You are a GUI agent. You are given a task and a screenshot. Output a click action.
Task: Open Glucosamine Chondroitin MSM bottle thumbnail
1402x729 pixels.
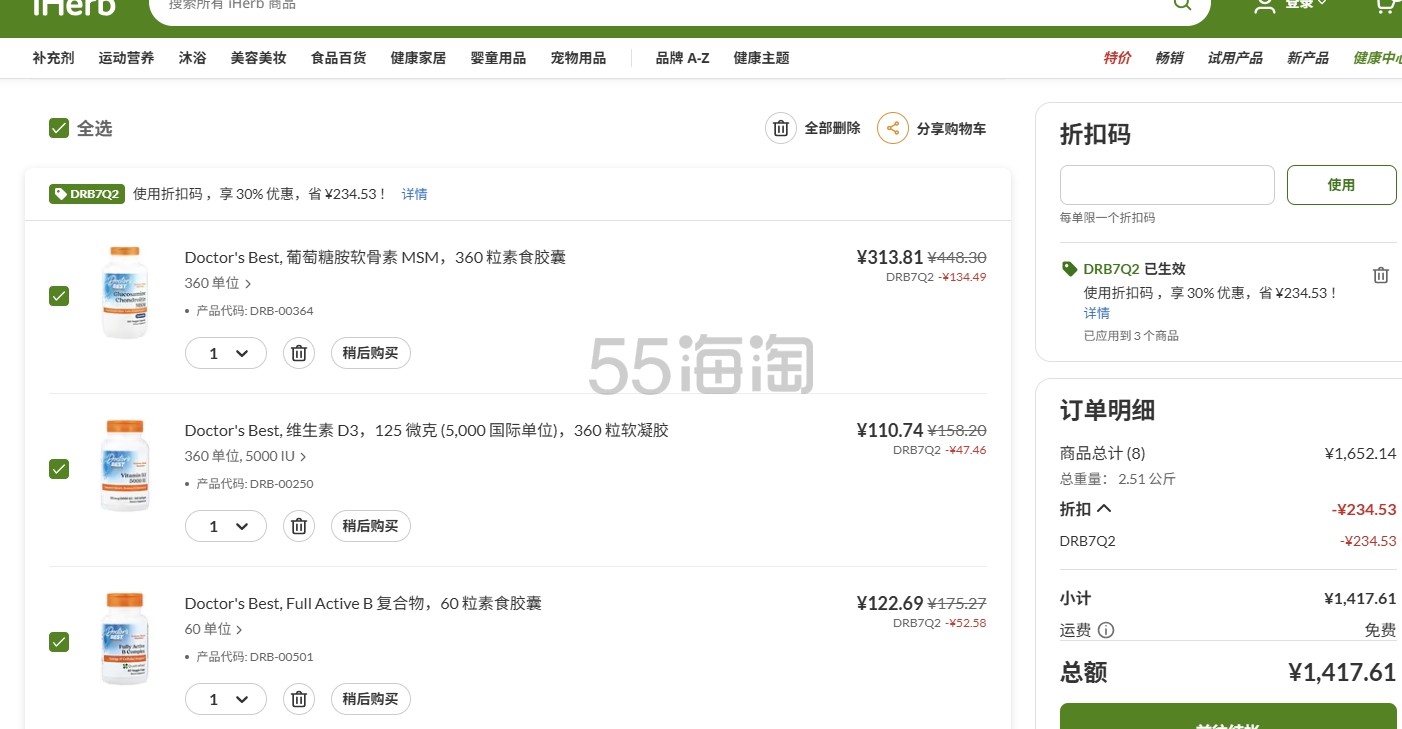[125, 292]
